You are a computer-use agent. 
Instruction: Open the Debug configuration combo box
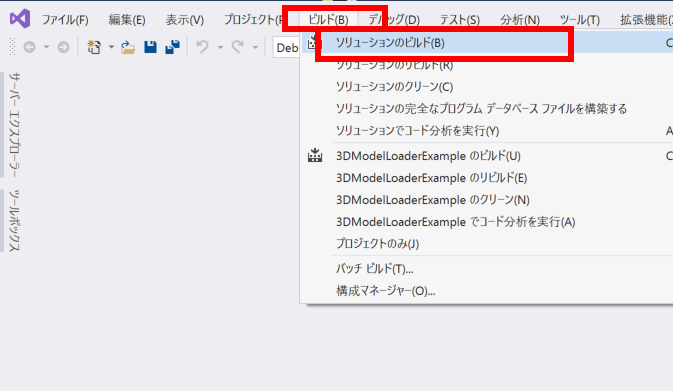coord(287,47)
